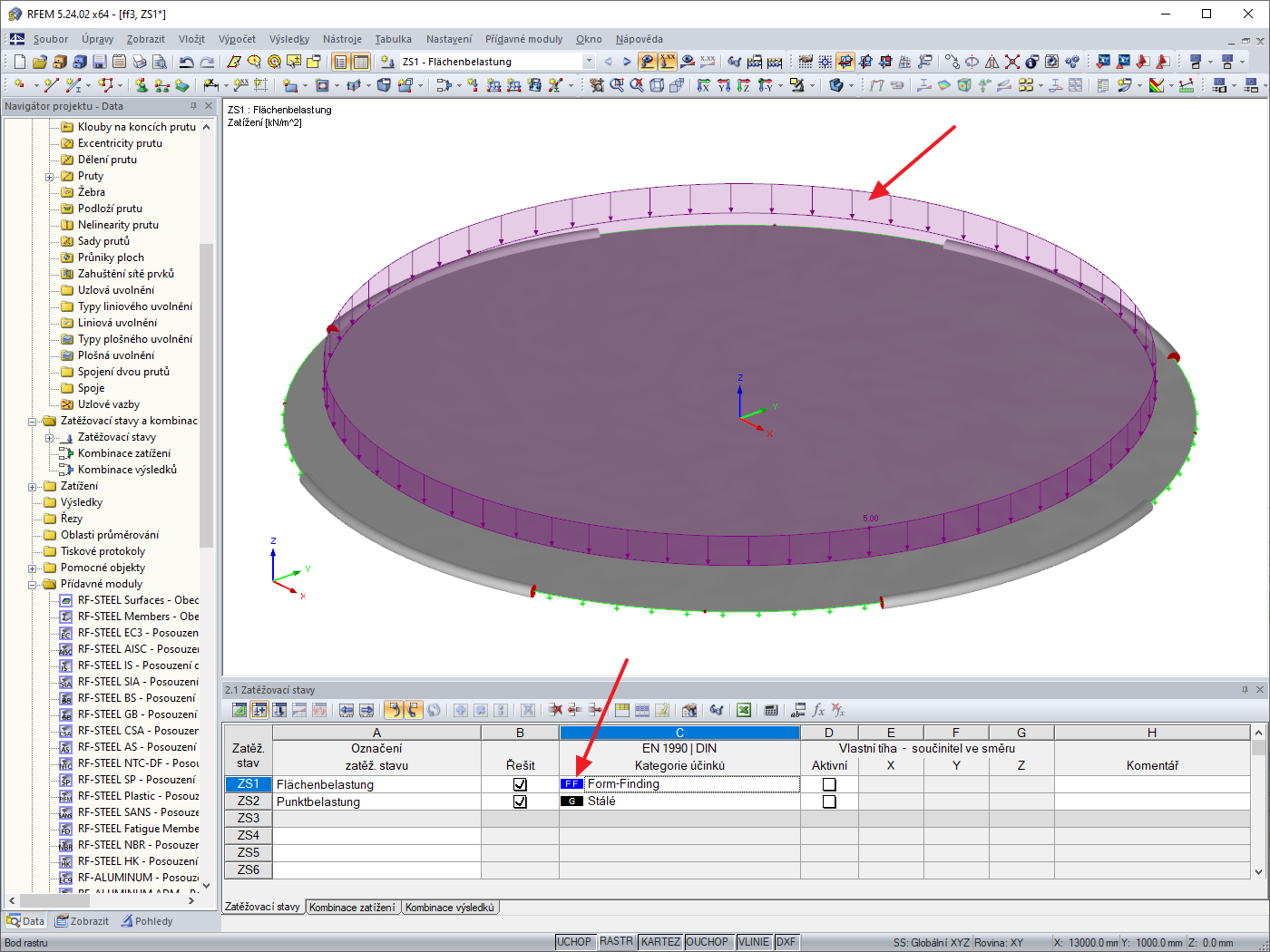This screenshot has height=952, width=1270.
Task: Open the Soubor menu
Action: pos(51,39)
